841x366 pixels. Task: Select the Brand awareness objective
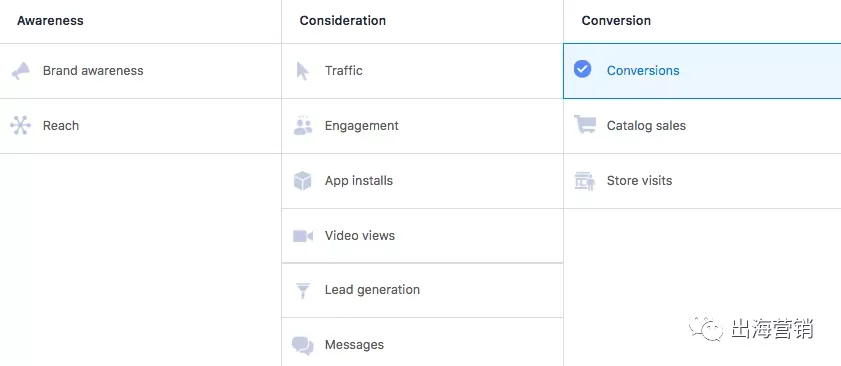(141, 71)
